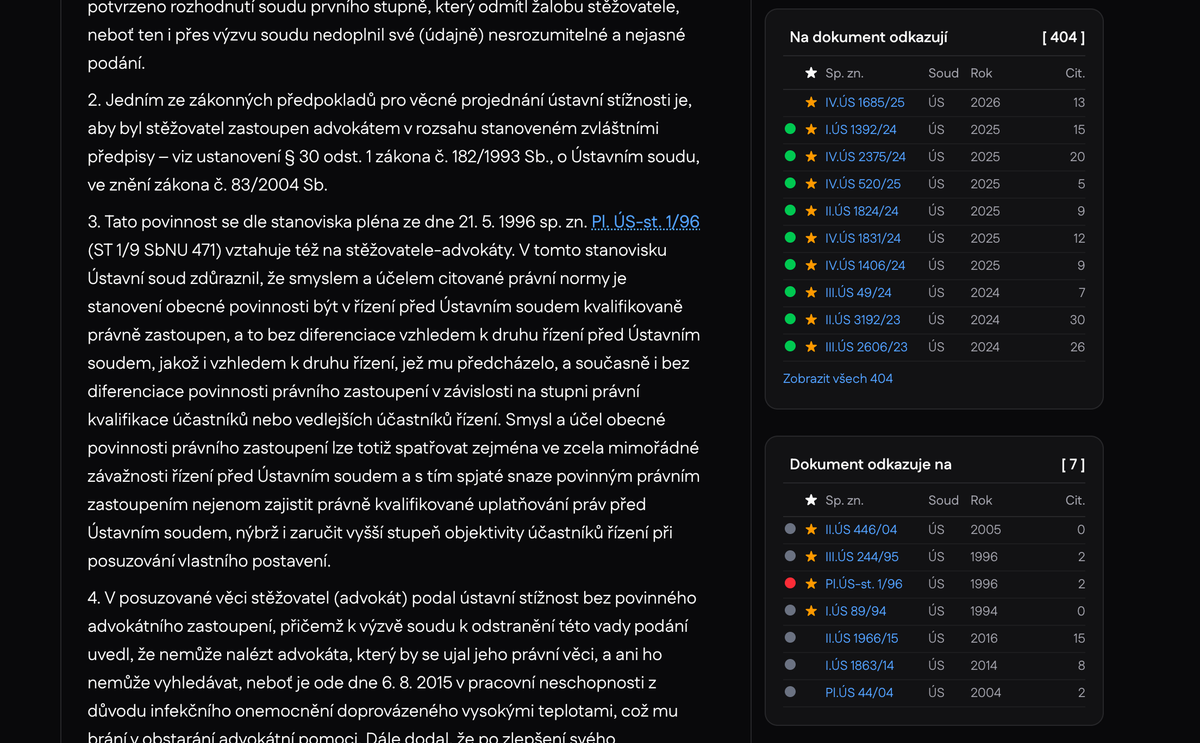The width and height of the screenshot is (1200, 743).
Task: Show all 404 citing documents
Action: 838,379
